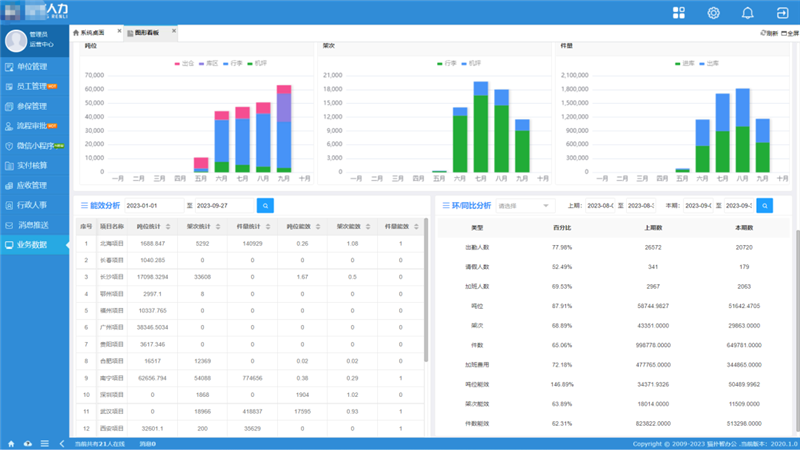Click the logout icon at top right
Image resolution: width=800 pixels, height=450 pixels.
point(780,13)
